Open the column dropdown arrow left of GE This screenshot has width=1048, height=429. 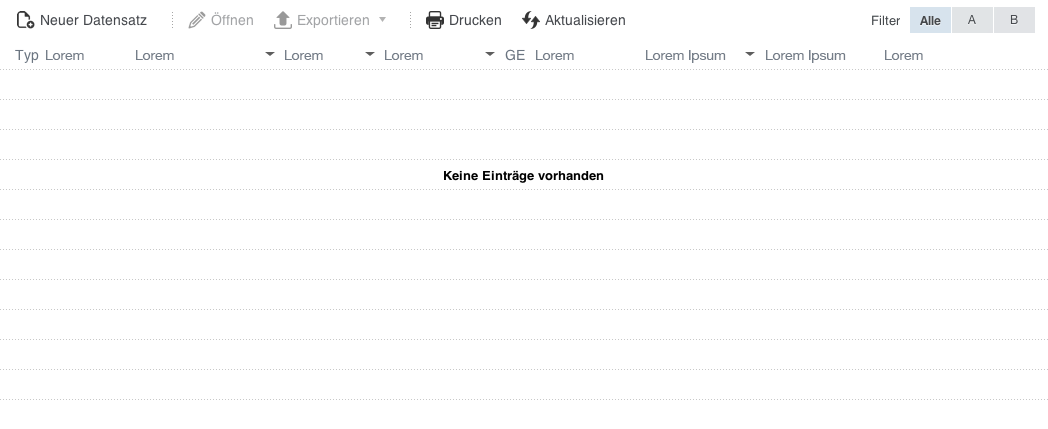tap(490, 55)
